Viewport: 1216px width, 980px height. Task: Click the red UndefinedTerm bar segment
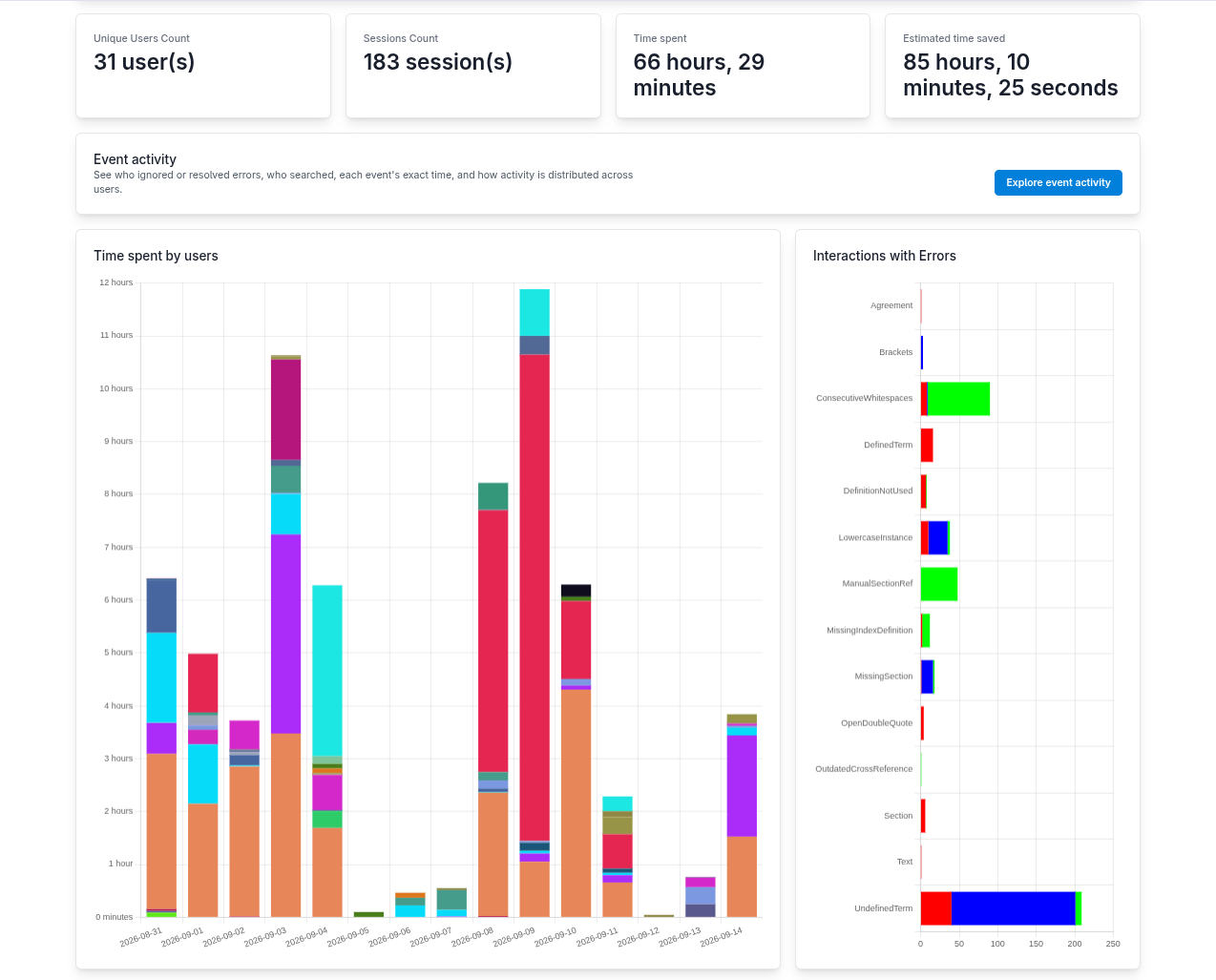(x=936, y=908)
